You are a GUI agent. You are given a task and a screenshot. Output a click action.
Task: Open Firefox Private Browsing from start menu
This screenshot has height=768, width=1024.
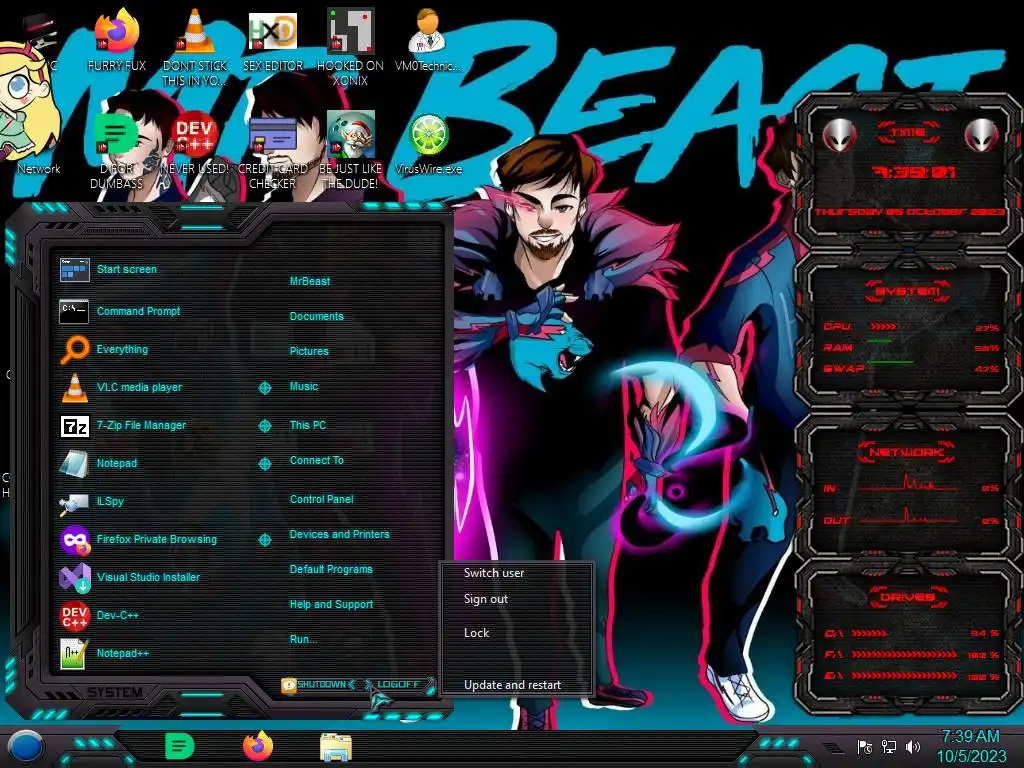click(137, 539)
